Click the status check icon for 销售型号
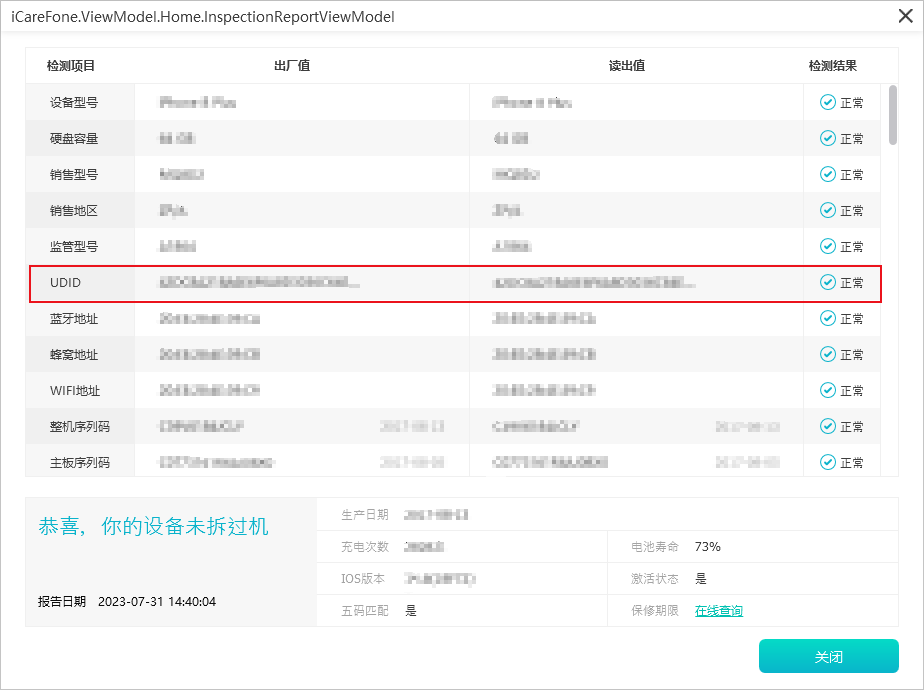The height and width of the screenshot is (690, 924). coord(827,175)
